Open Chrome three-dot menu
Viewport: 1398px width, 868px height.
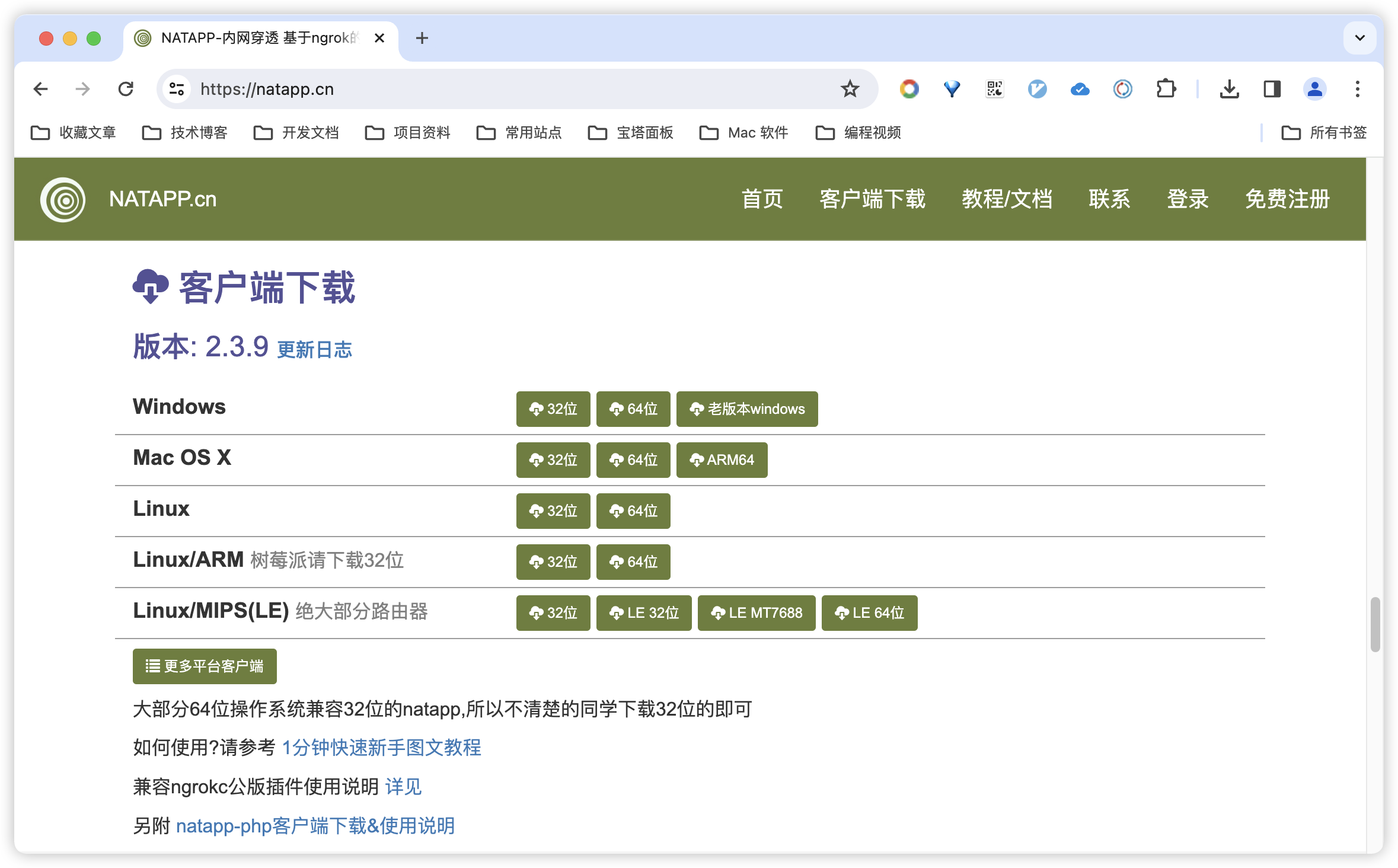point(1357,89)
